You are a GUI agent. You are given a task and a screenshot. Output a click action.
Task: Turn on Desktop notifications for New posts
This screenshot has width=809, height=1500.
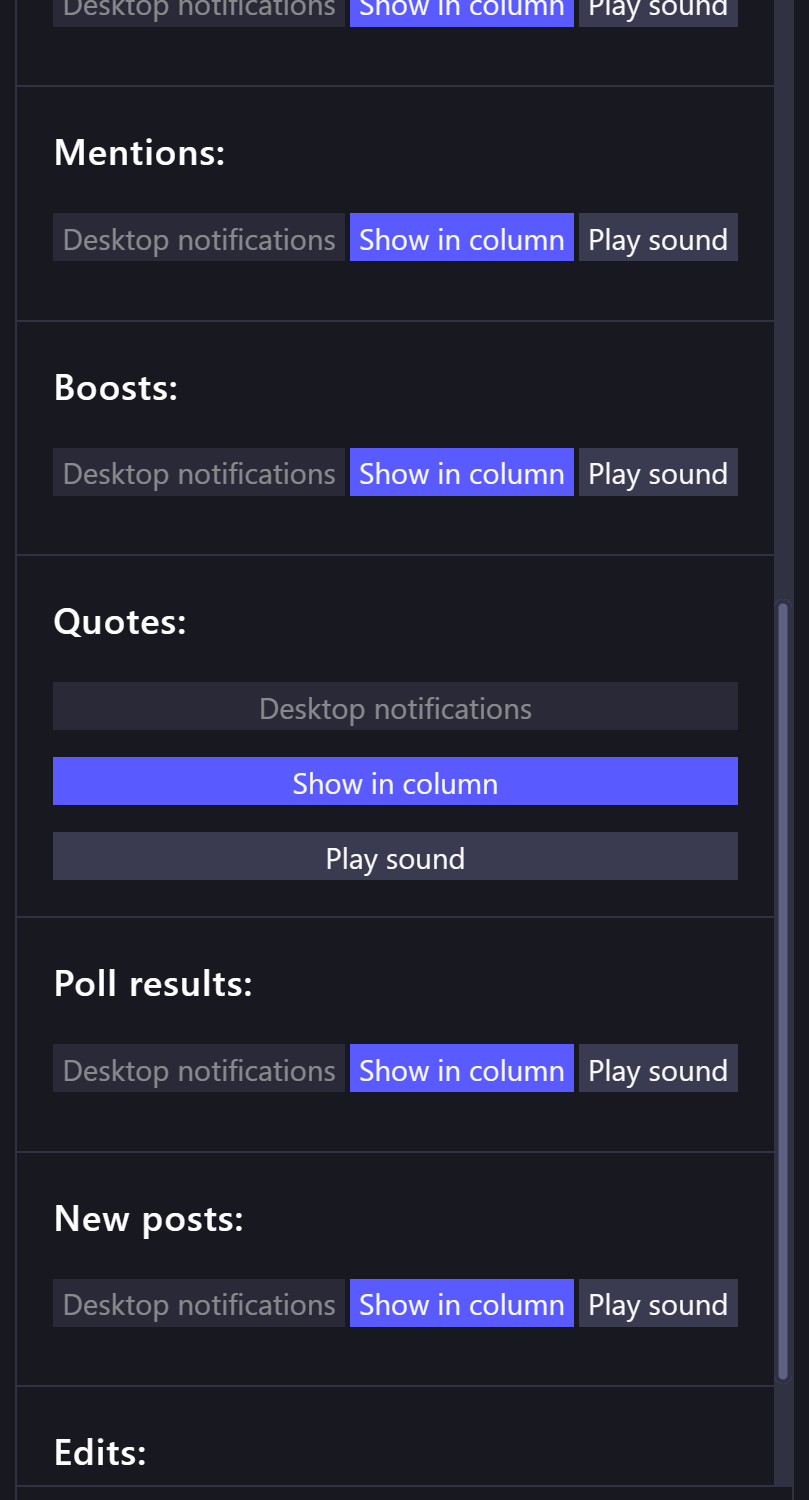tap(199, 1303)
